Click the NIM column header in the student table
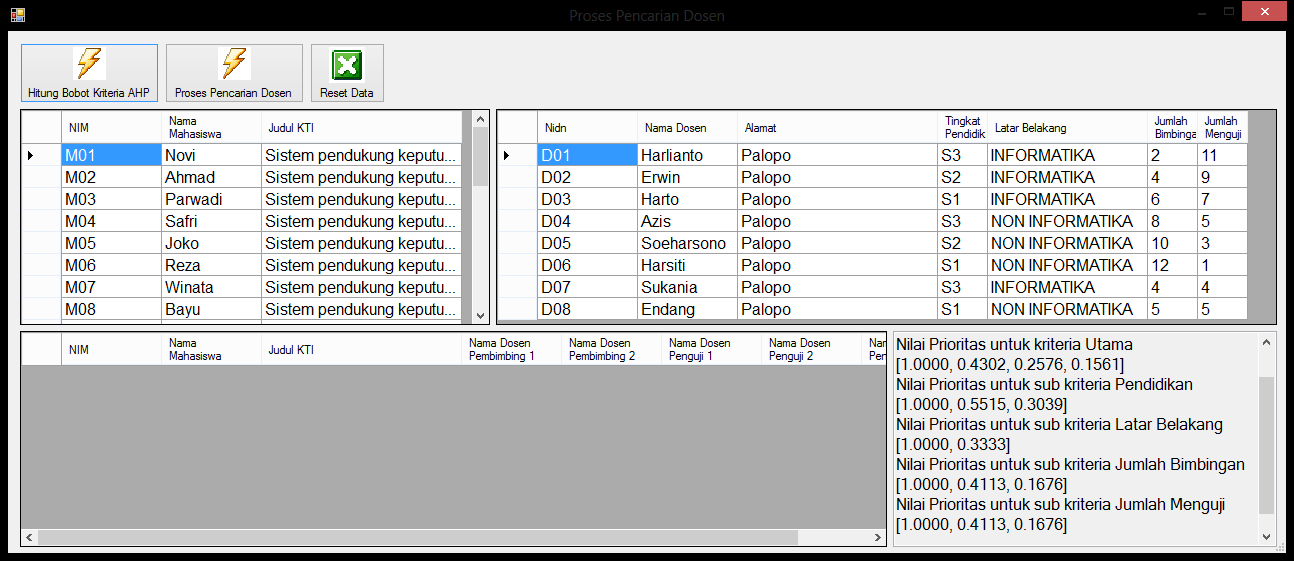 [79, 128]
